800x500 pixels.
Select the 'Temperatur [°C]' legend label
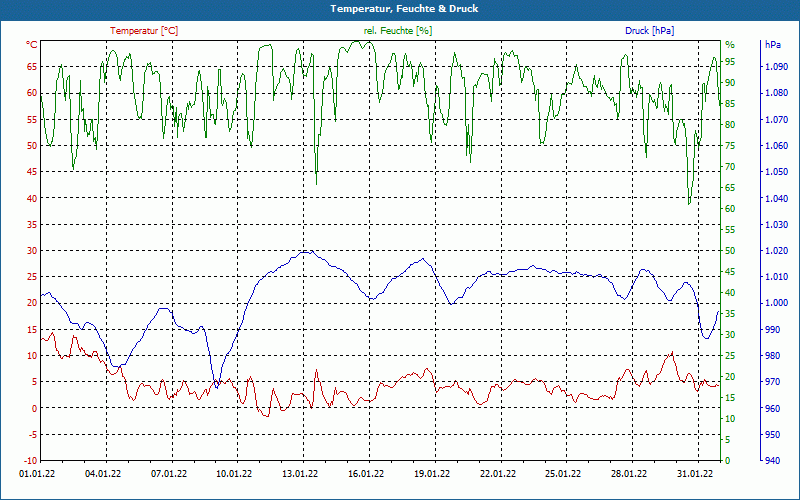[x=144, y=31]
